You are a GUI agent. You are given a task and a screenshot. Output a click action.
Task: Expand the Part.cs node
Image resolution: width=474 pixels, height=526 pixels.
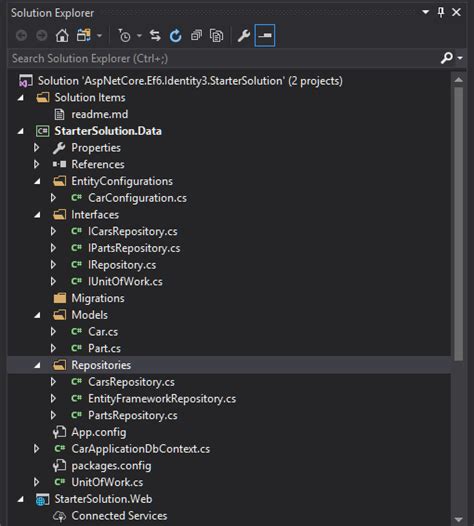tap(53, 348)
